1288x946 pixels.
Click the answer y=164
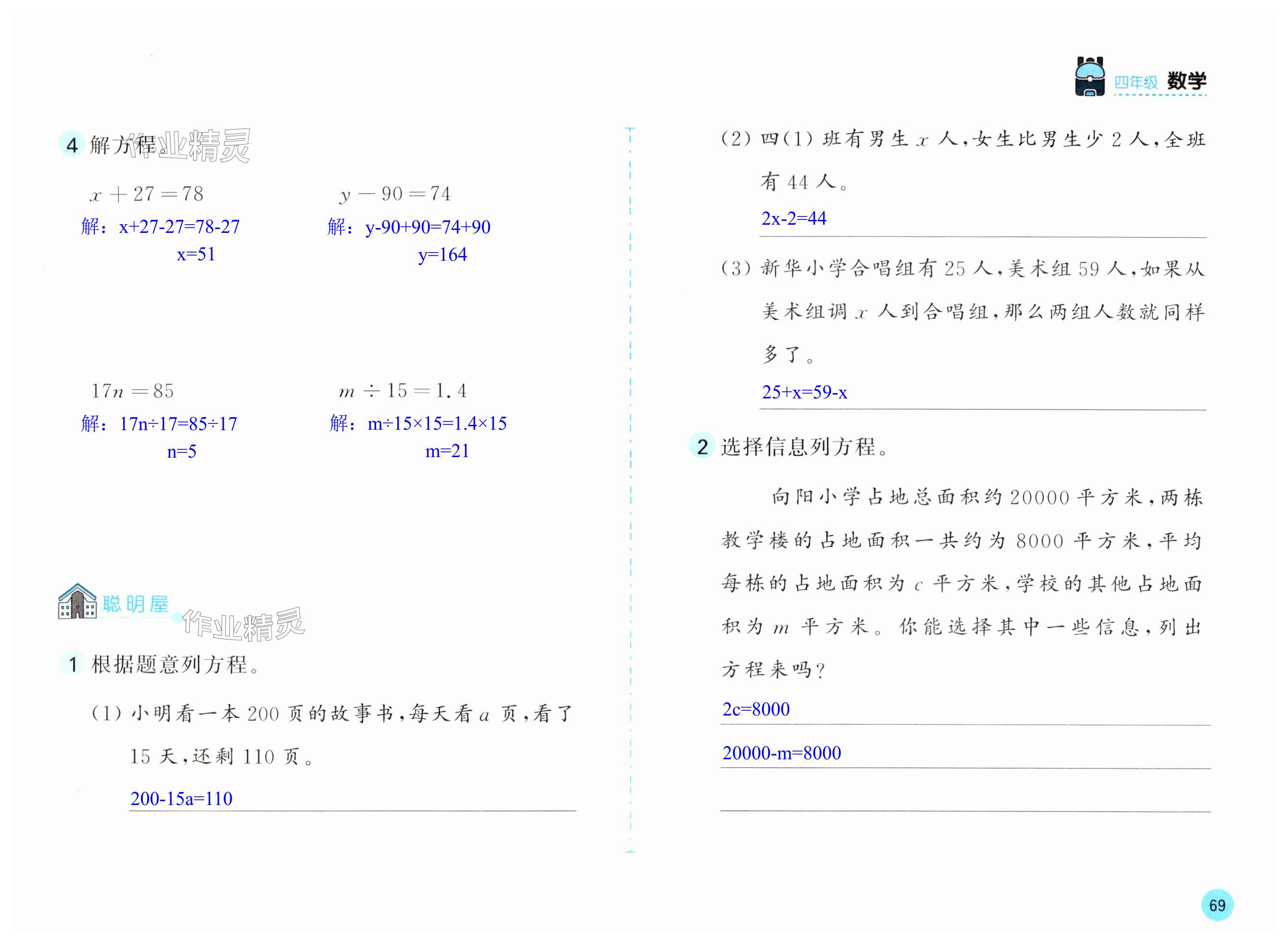(x=442, y=254)
